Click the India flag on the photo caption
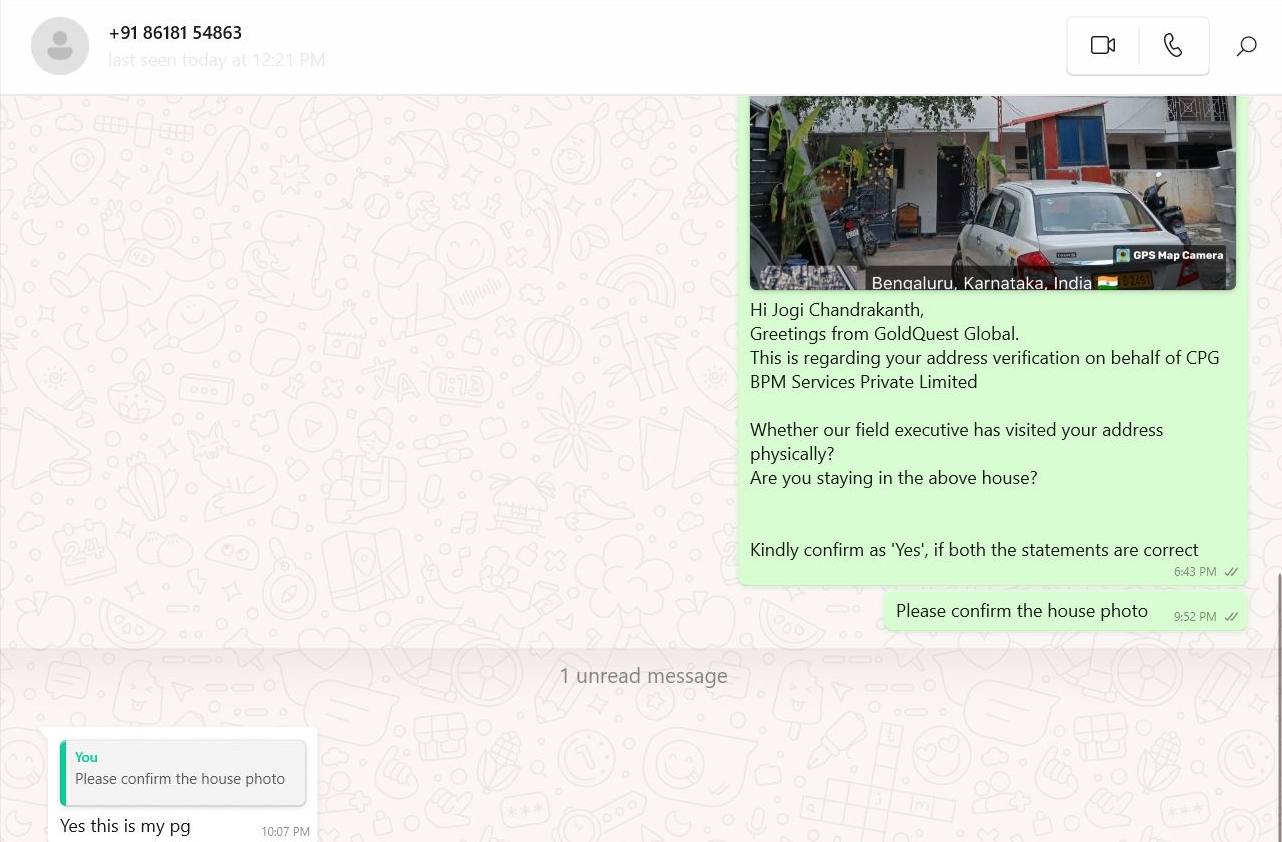This screenshot has height=842, width=1282. point(1107,283)
